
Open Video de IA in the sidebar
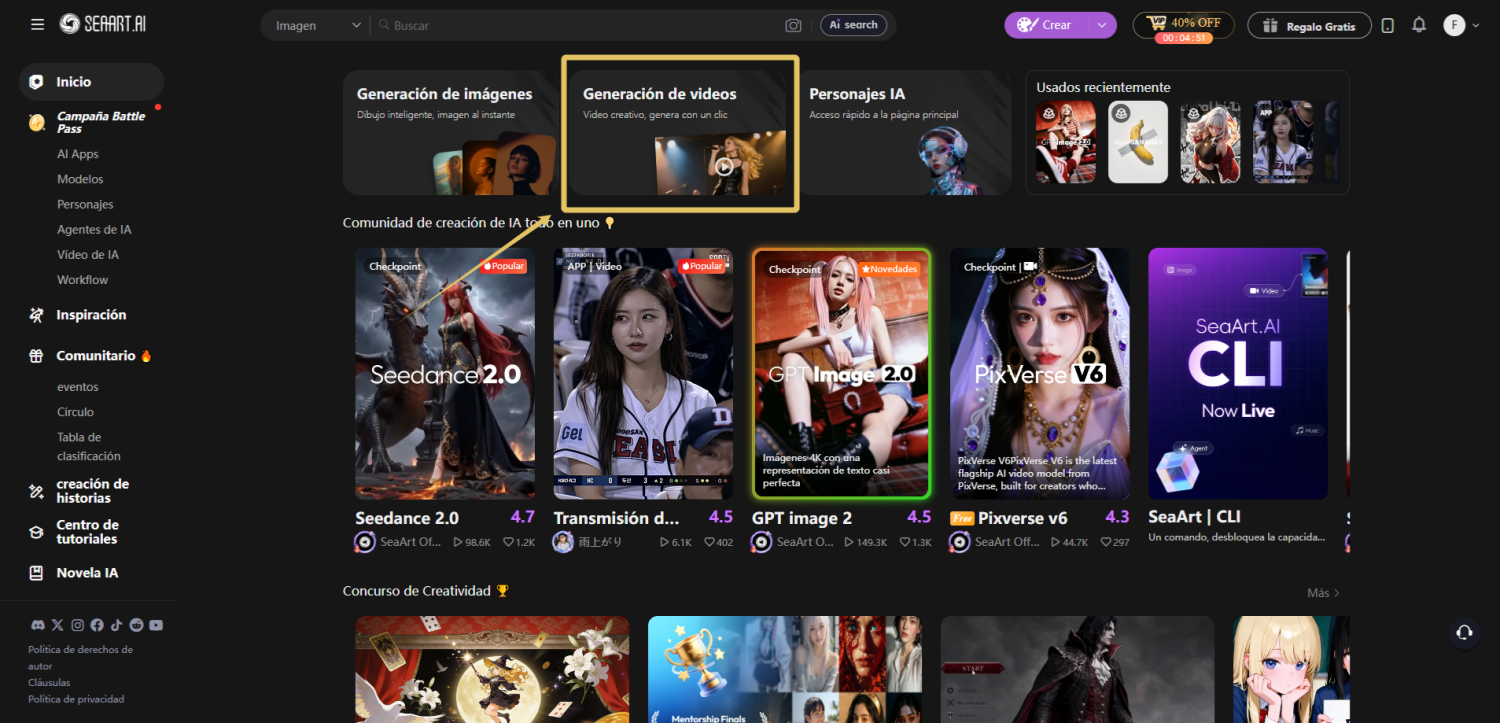coord(88,255)
